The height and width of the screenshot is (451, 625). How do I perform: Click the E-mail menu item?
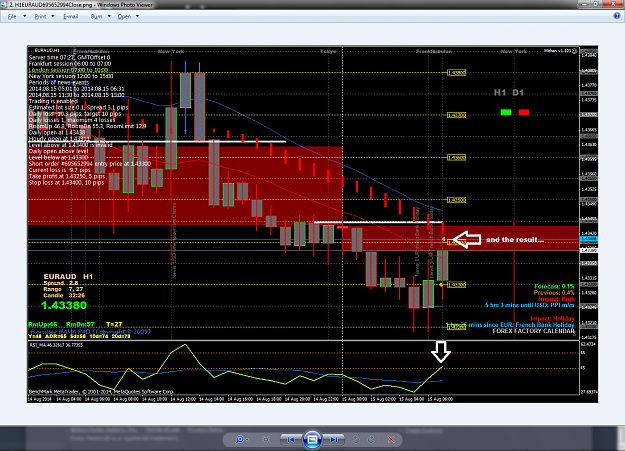tap(70, 16)
